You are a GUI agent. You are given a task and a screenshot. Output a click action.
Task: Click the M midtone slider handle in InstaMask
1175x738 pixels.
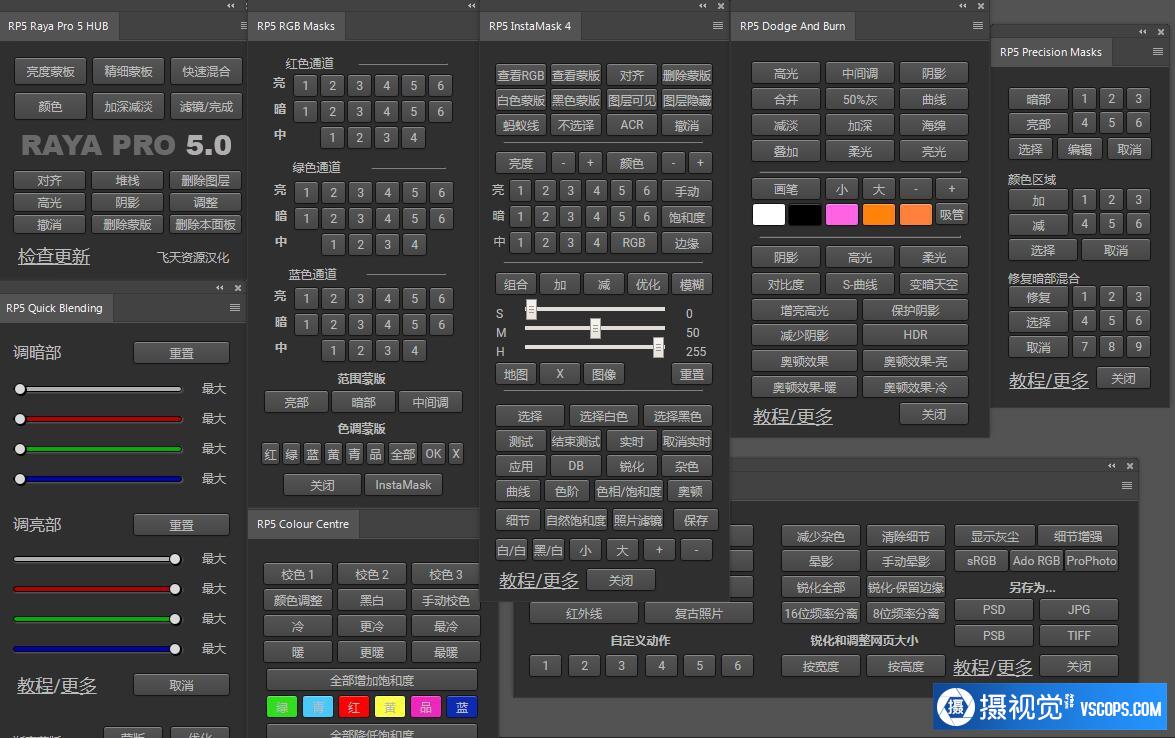point(595,328)
